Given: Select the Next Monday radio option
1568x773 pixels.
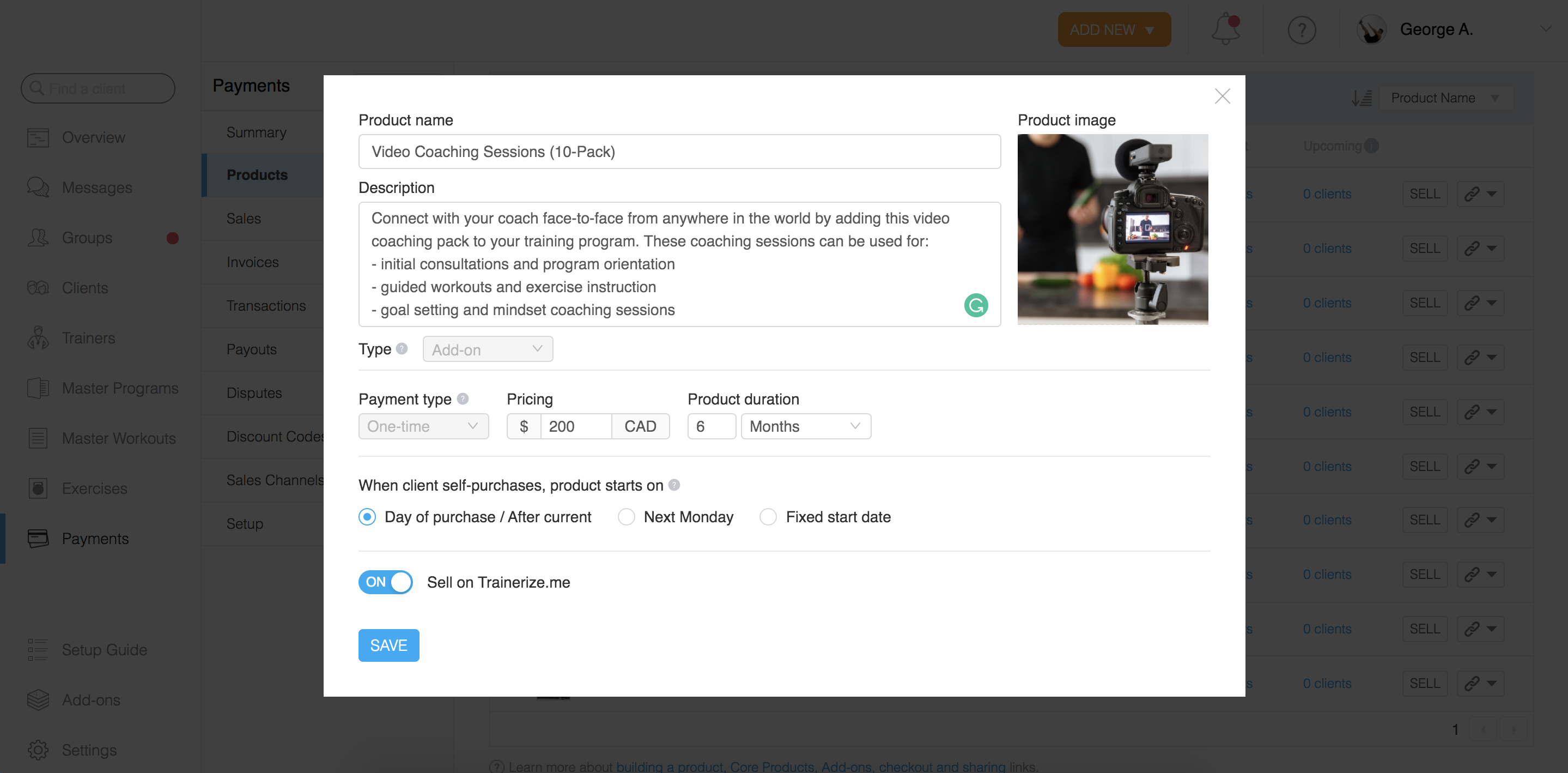Looking at the screenshot, I should pos(627,517).
